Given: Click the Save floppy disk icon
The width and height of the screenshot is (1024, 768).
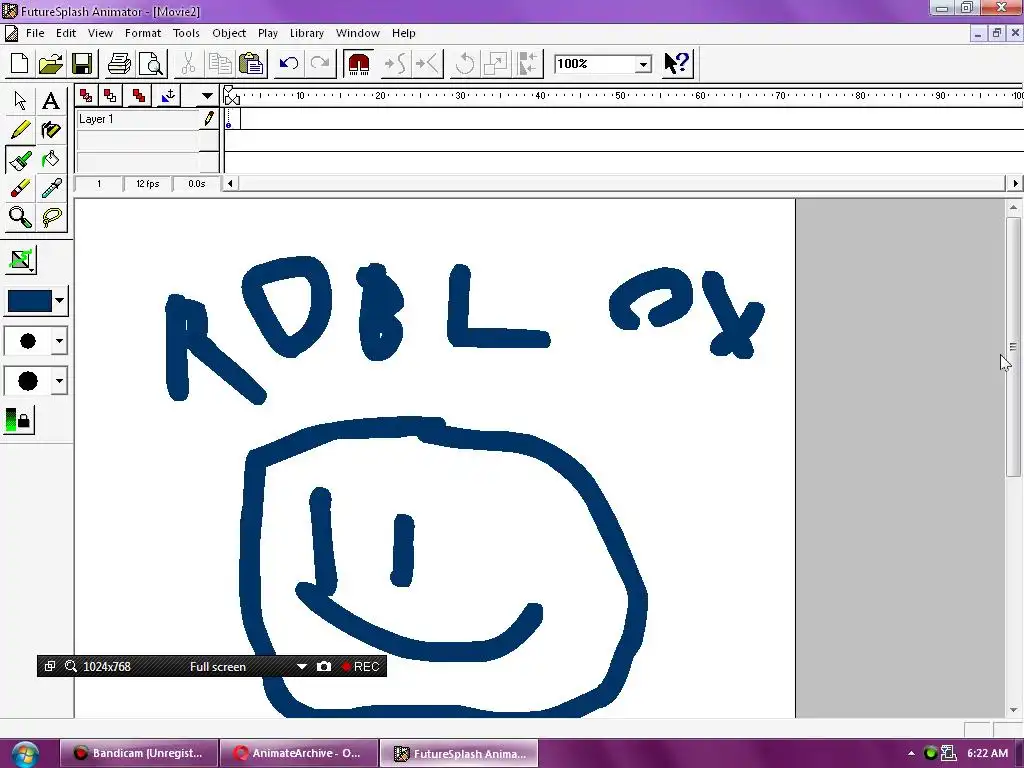Looking at the screenshot, I should point(82,63).
